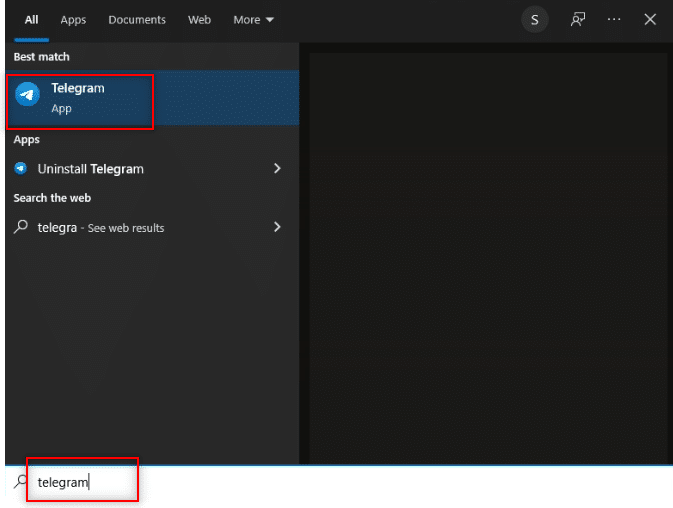
Task: Open the Telegram app best match
Action: coord(152,98)
